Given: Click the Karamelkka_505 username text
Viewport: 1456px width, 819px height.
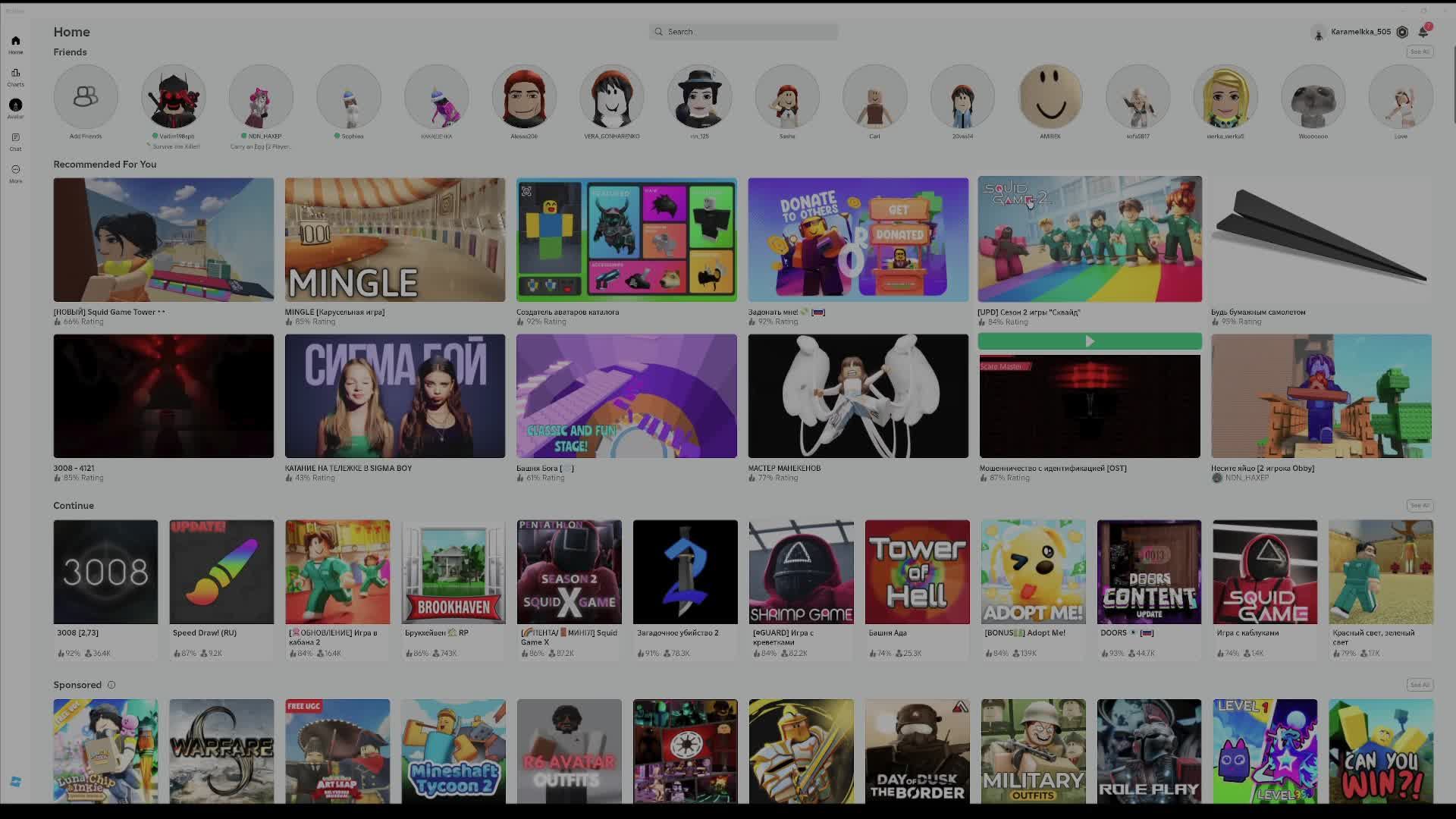Looking at the screenshot, I should click(1360, 32).
